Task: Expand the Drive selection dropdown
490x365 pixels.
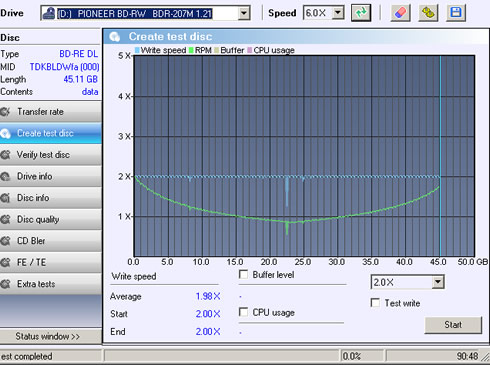Action: pos(244,13)
